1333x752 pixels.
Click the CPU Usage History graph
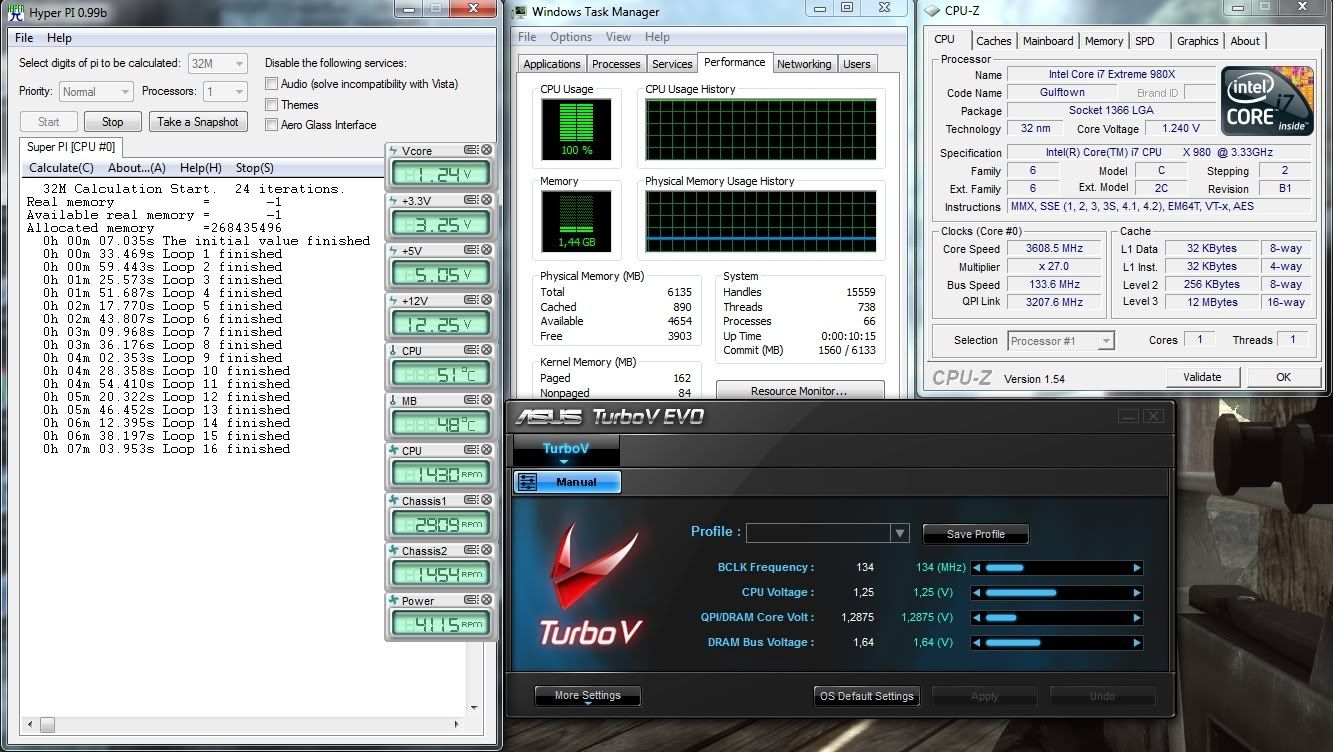pyautogui.click(x=761, y=130)
